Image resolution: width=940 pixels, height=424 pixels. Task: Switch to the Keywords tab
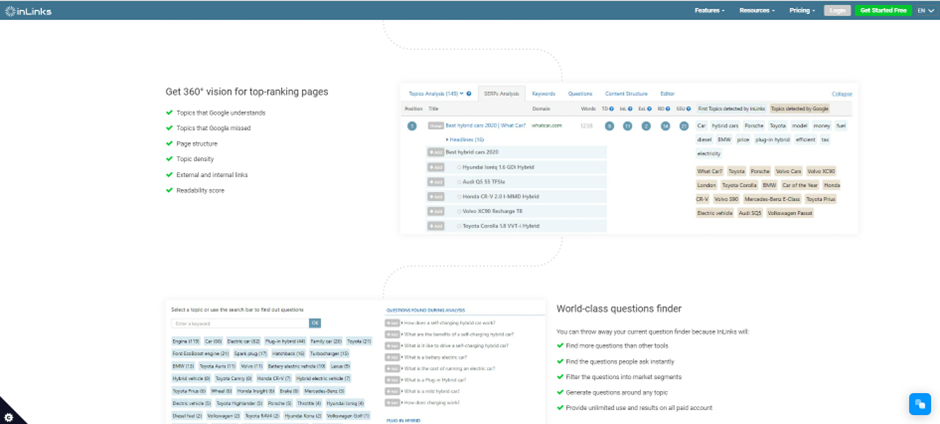click(544, 94)
